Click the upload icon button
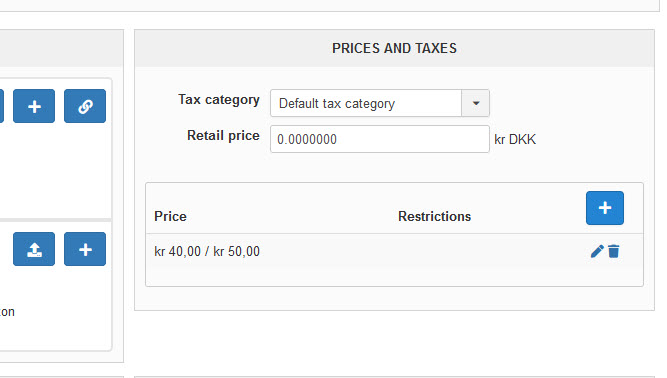Image resolution: width=667 pixels, height=378 pixels. [x=34, y=249]
